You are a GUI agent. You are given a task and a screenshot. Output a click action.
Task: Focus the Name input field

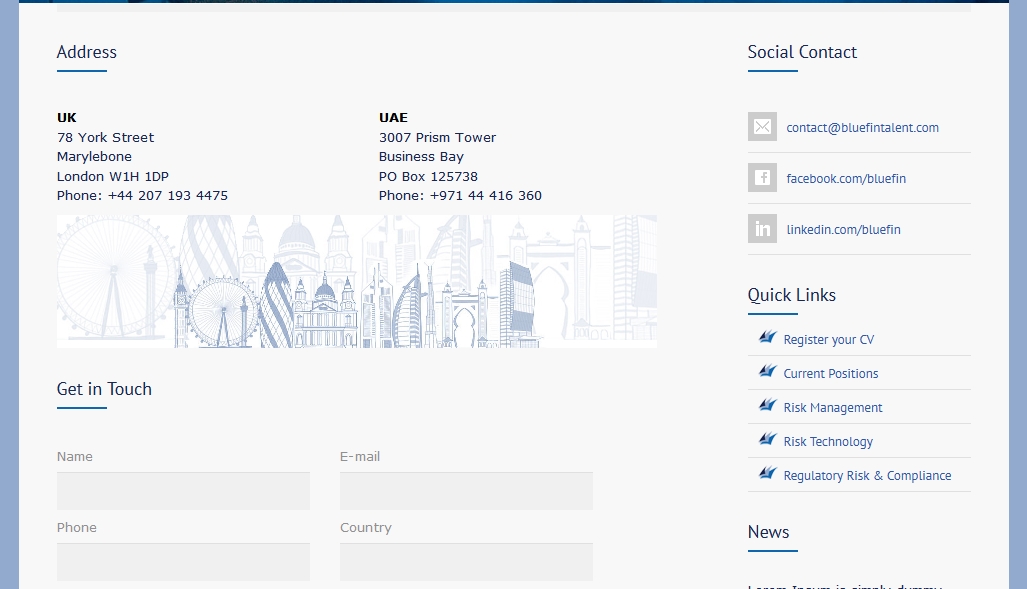[x=183, y=491]
